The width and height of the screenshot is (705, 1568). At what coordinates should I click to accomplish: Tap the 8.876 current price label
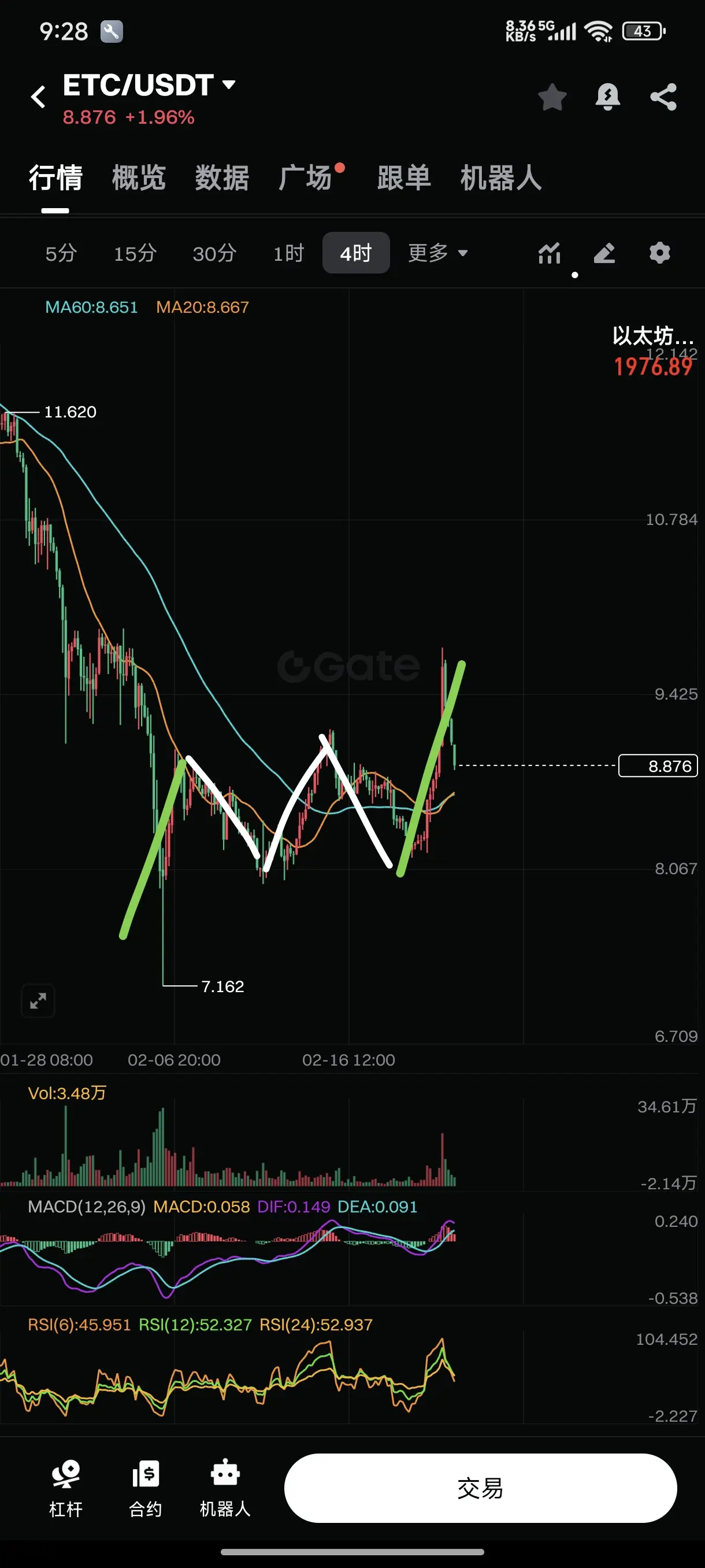pos(658,765)
